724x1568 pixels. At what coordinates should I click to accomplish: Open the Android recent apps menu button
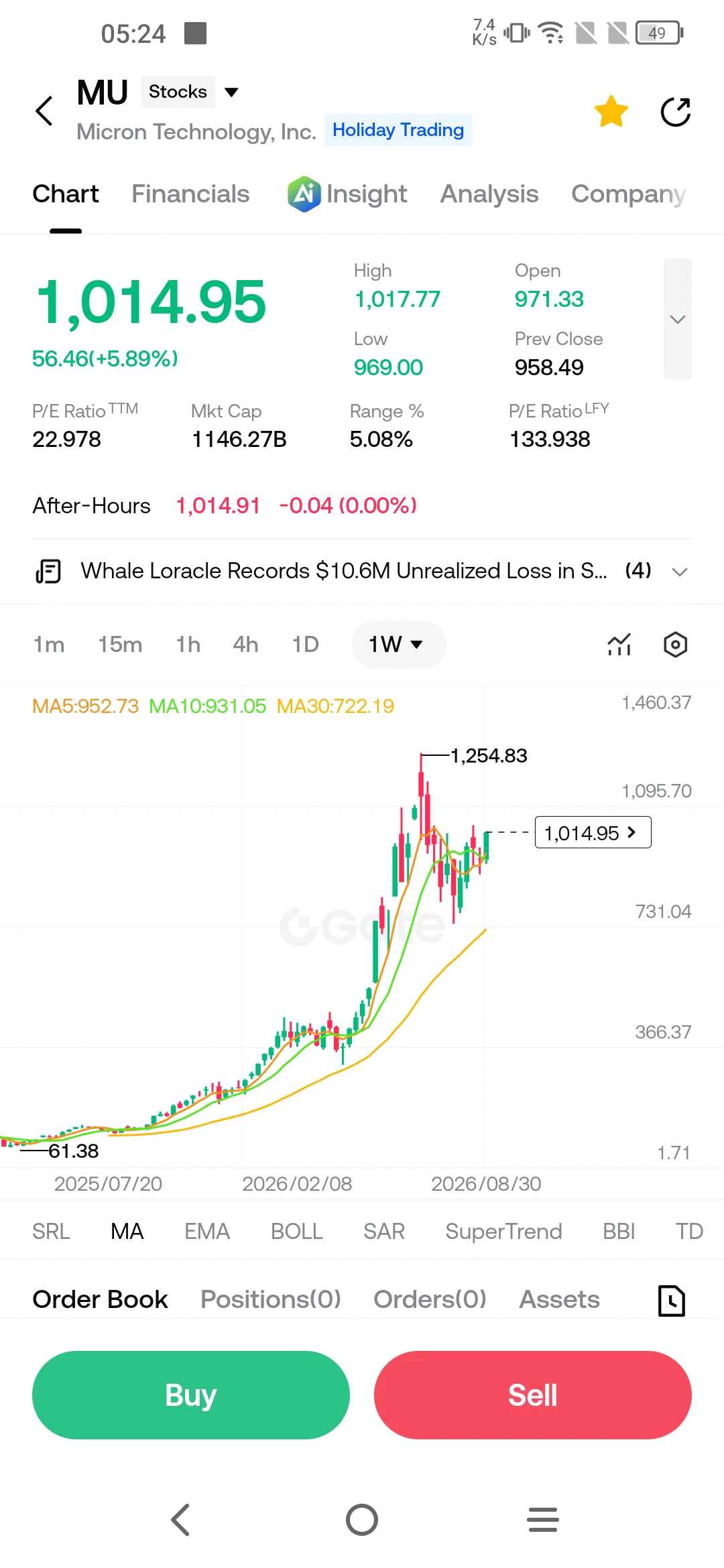[543, 1520]
